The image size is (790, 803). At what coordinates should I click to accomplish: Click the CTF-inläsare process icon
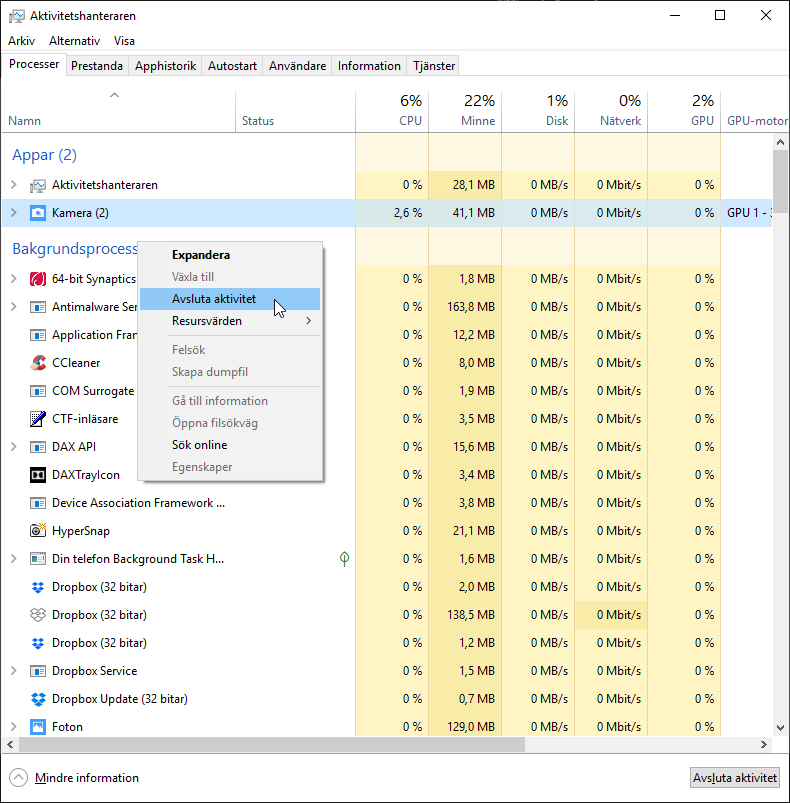tap(38, 419)
